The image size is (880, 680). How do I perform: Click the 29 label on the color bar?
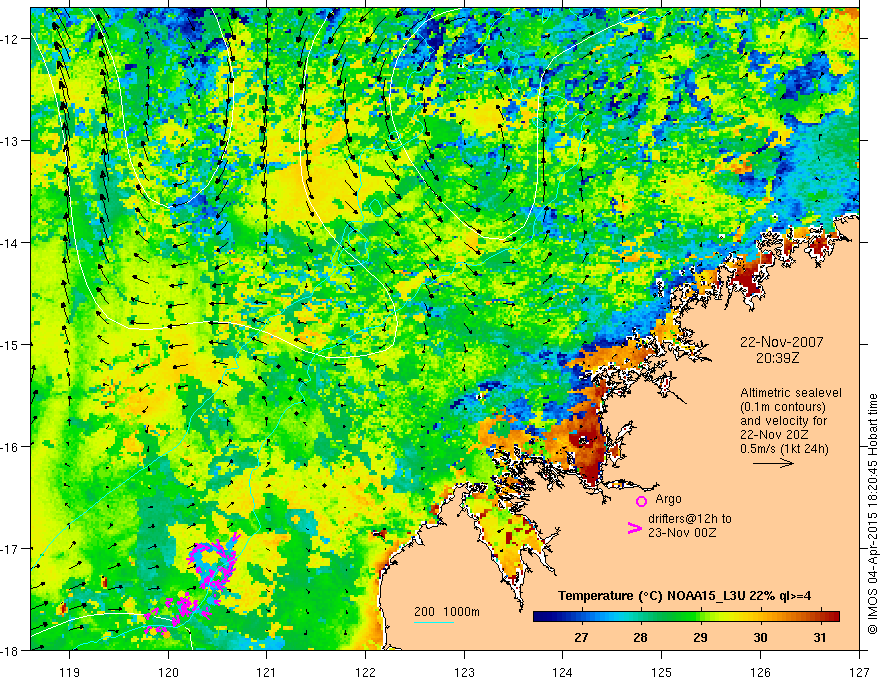700,637
